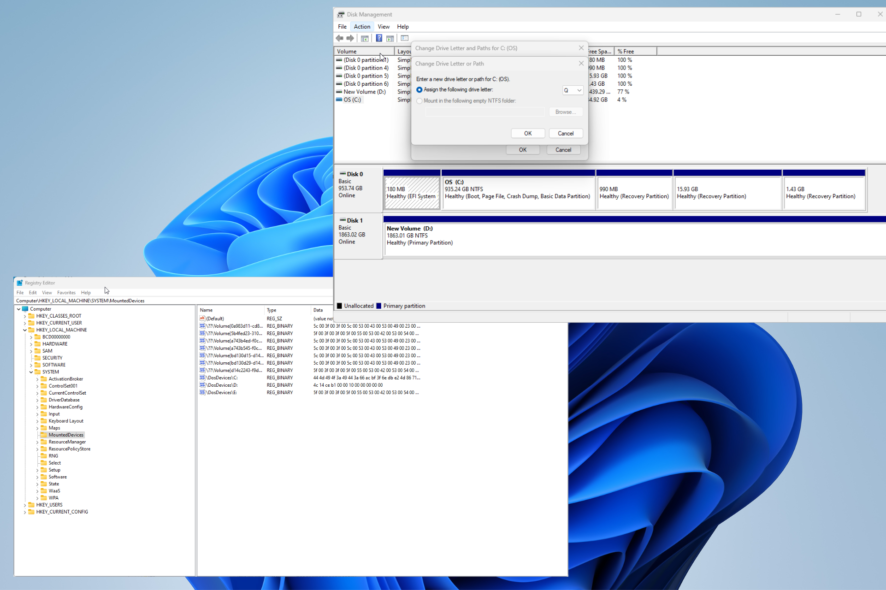The image size is (886, 590).
Task: Click the Registry Editor title bar app icon
Action: [x=20, y=283]
